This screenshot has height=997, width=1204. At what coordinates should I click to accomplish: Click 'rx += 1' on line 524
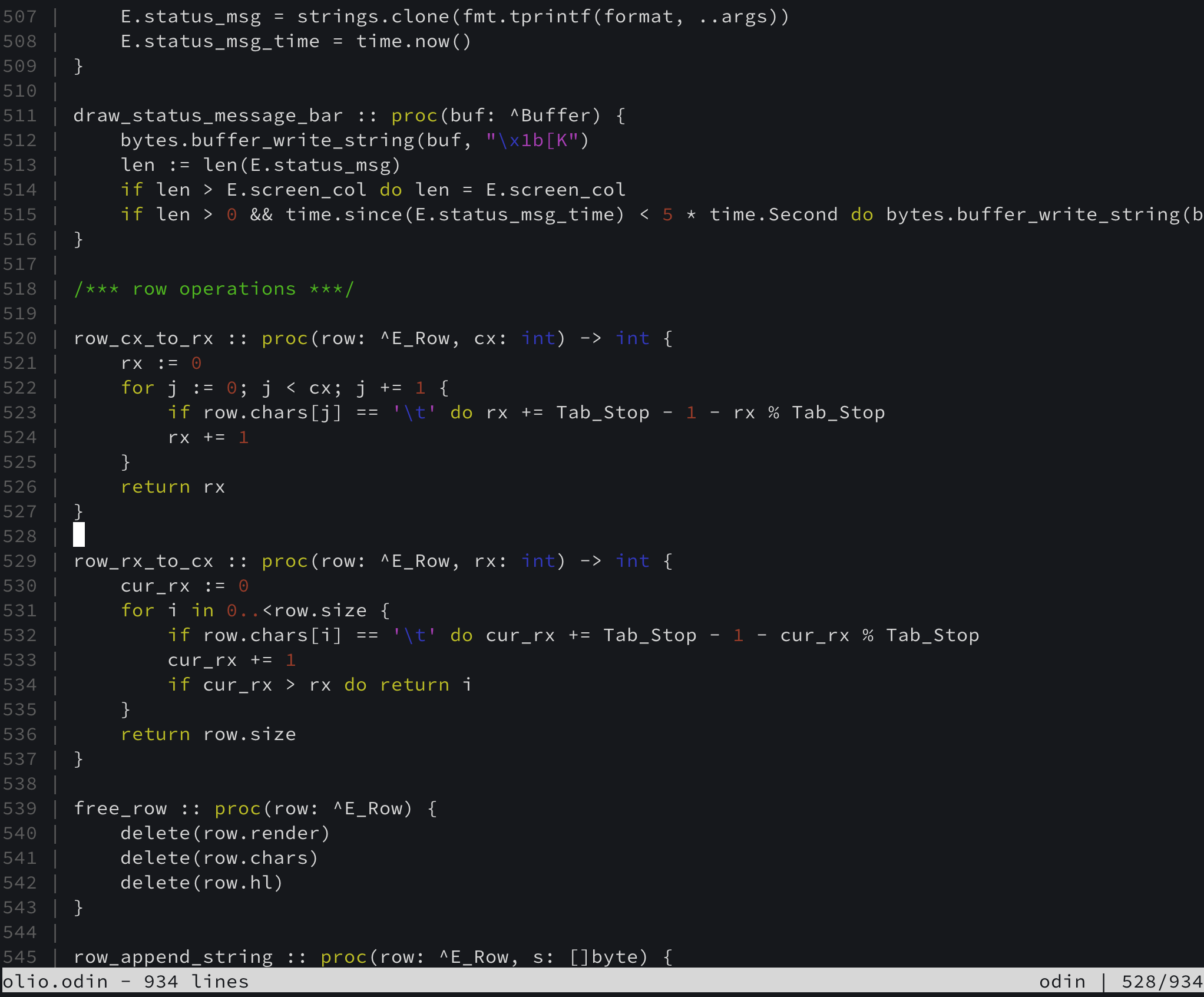point(208,437)
